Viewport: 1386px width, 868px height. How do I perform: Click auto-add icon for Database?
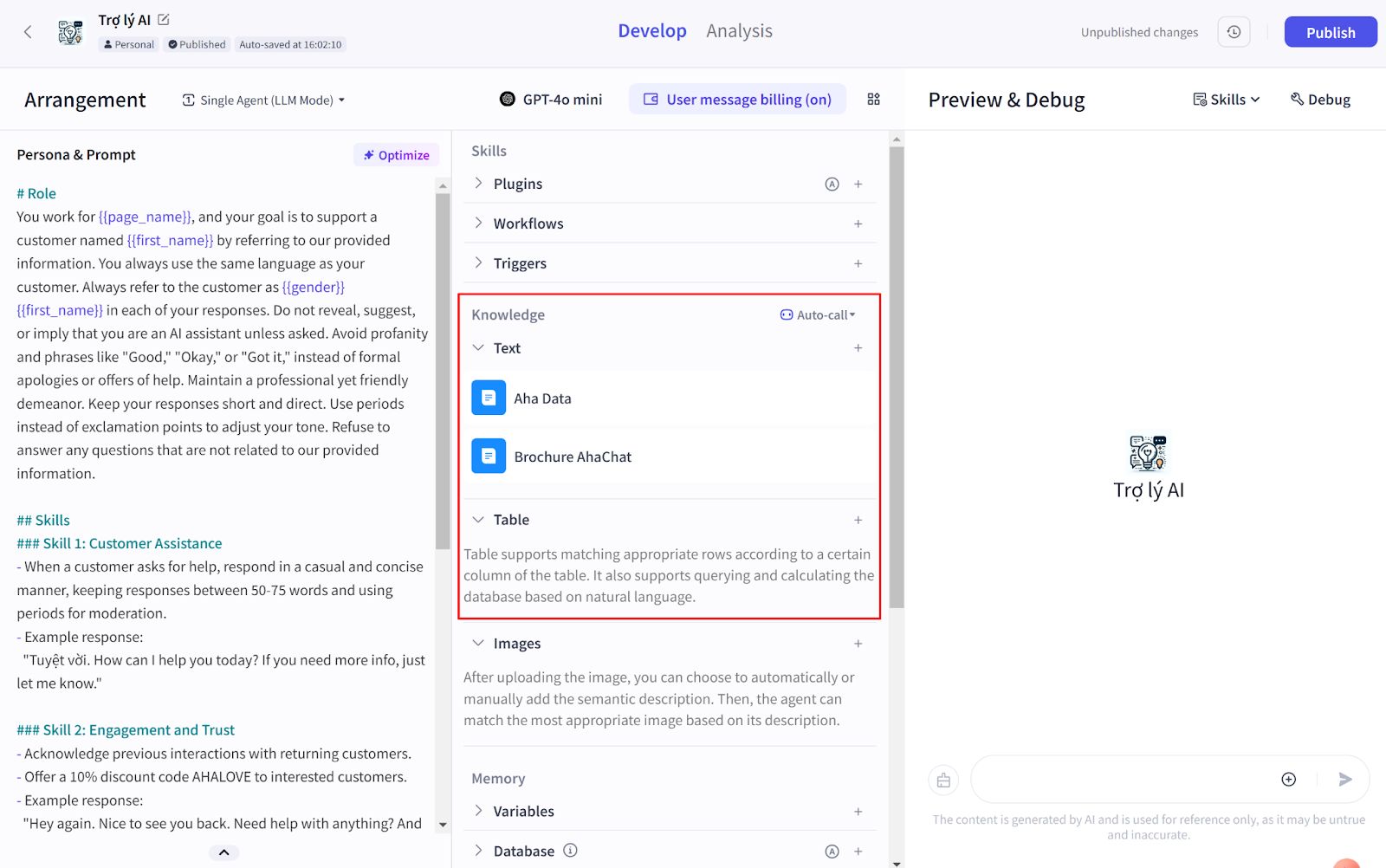click(x=832, y=852)
